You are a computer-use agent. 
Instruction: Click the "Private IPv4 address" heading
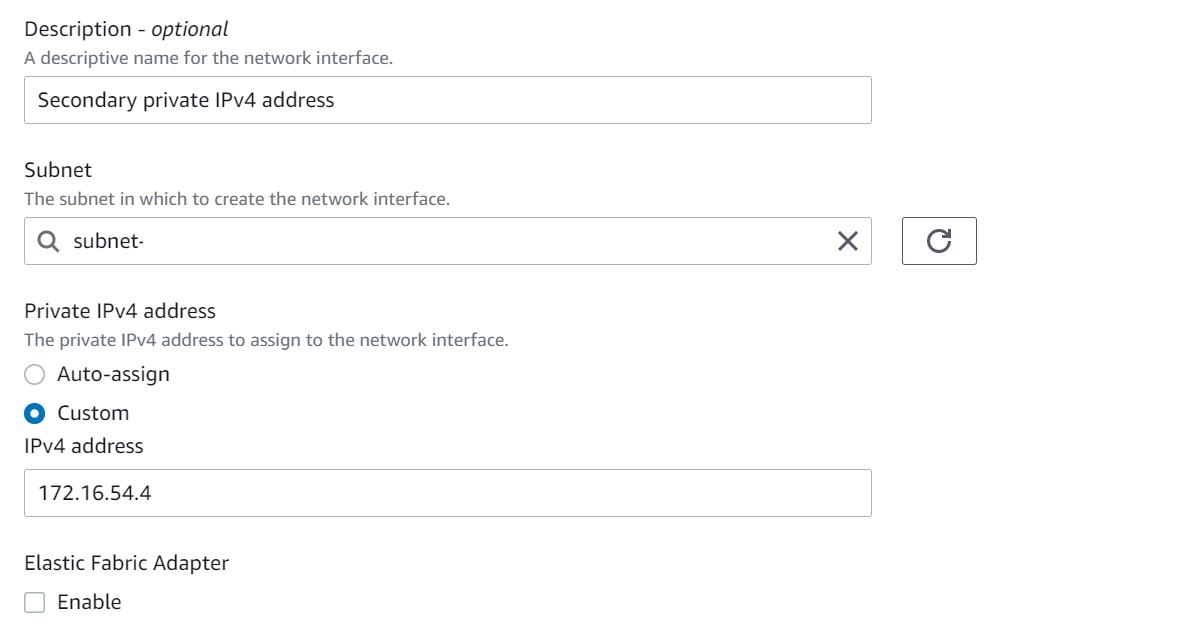(x=120, y=311)
